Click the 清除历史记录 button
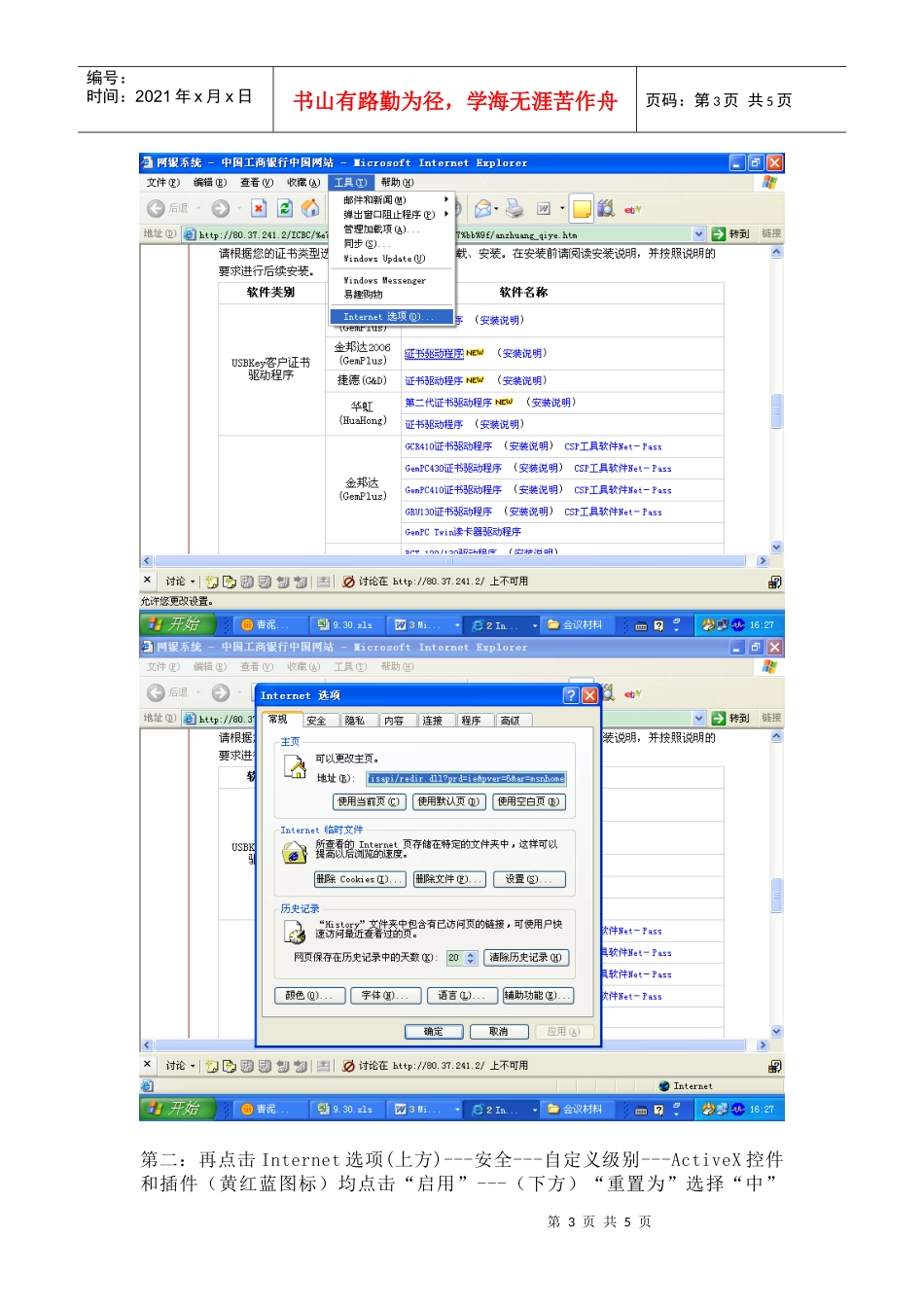 [x=526, y=958]
